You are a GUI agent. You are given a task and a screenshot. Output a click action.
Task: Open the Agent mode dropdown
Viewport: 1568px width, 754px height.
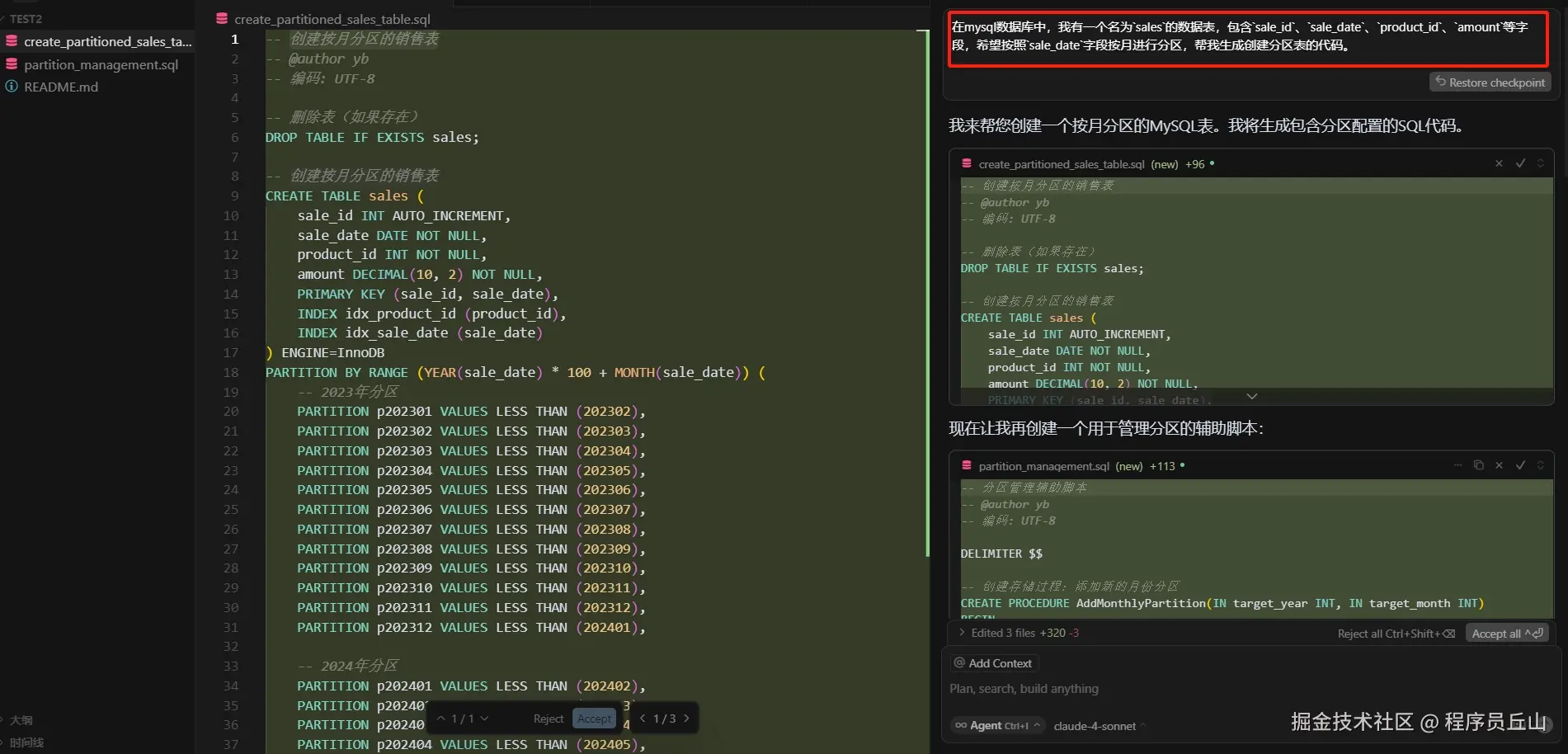tap(996, 726)
